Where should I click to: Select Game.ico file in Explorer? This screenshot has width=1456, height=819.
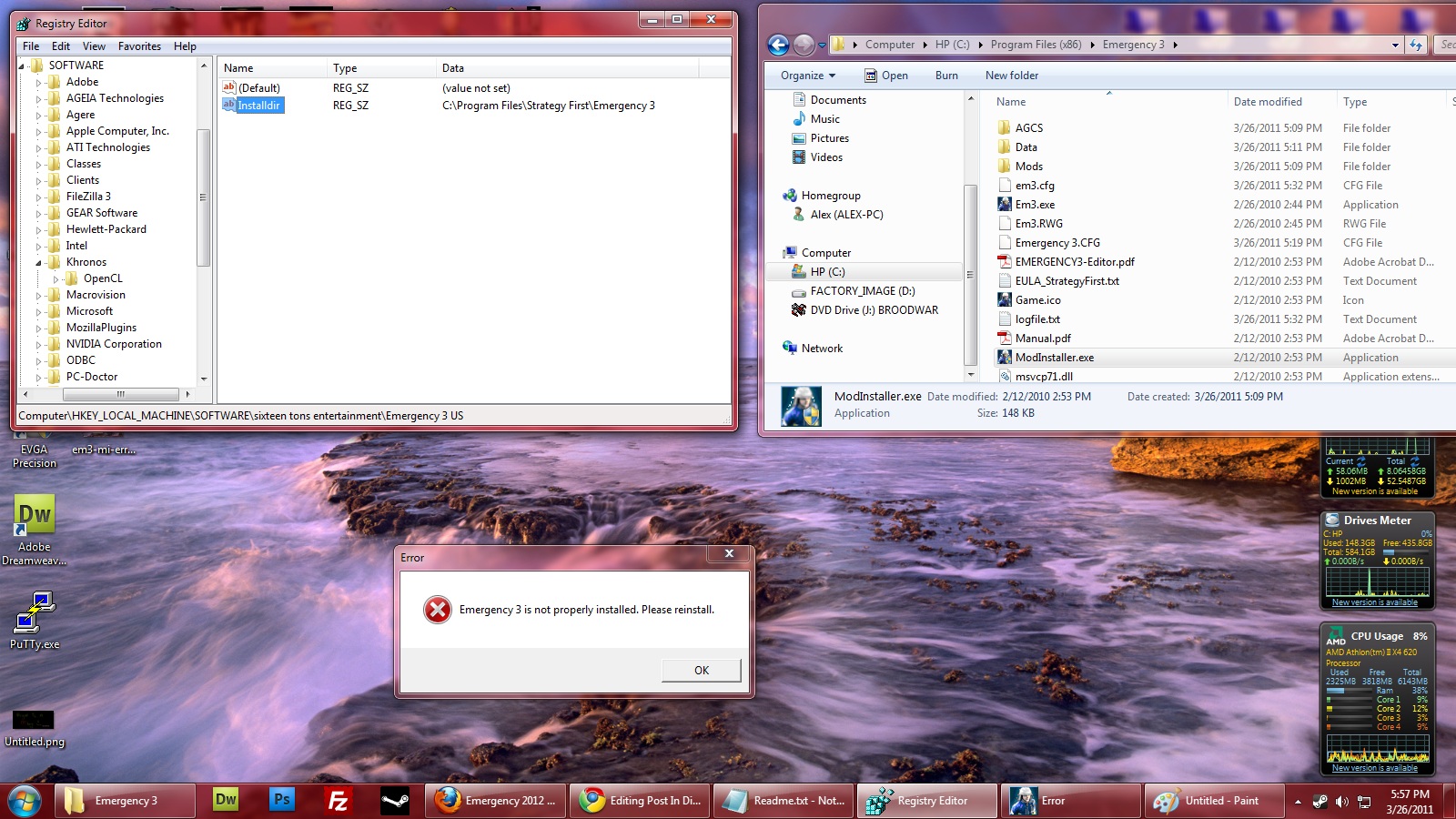(1037, 300)
